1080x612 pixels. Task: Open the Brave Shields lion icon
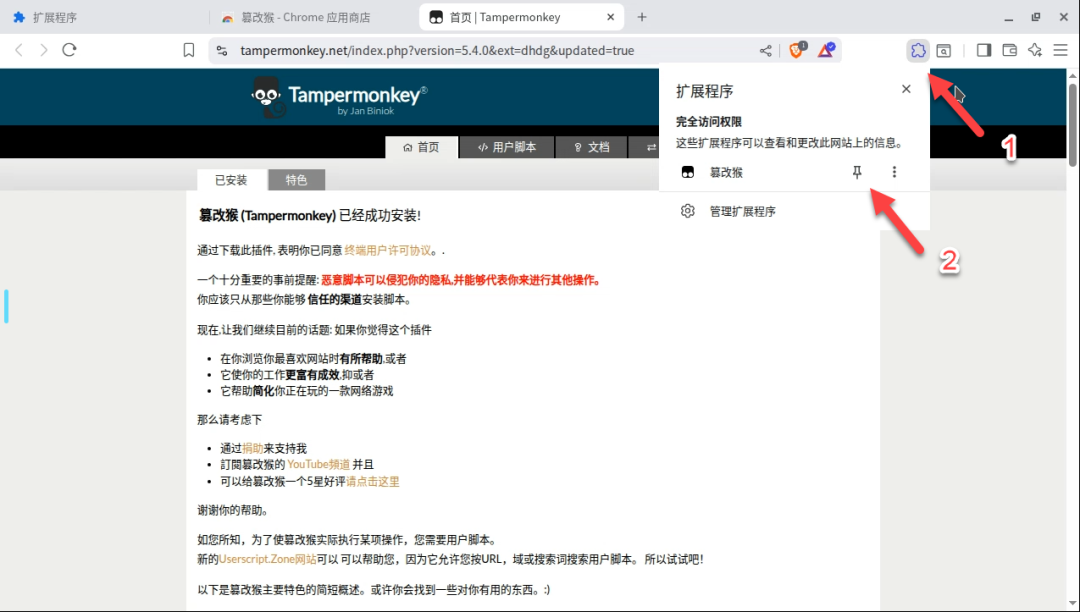coord(797,50)
